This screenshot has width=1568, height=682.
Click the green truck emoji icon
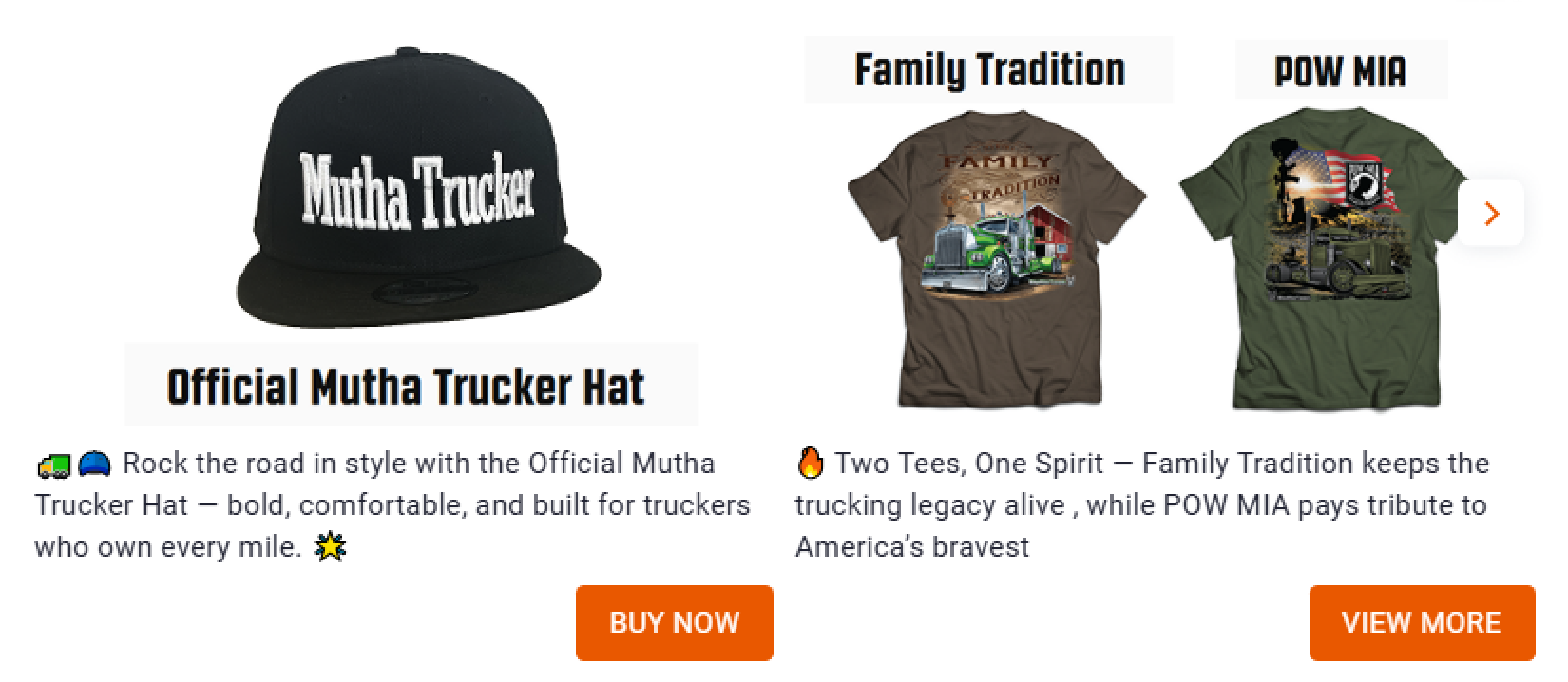[x=53, y=464]
